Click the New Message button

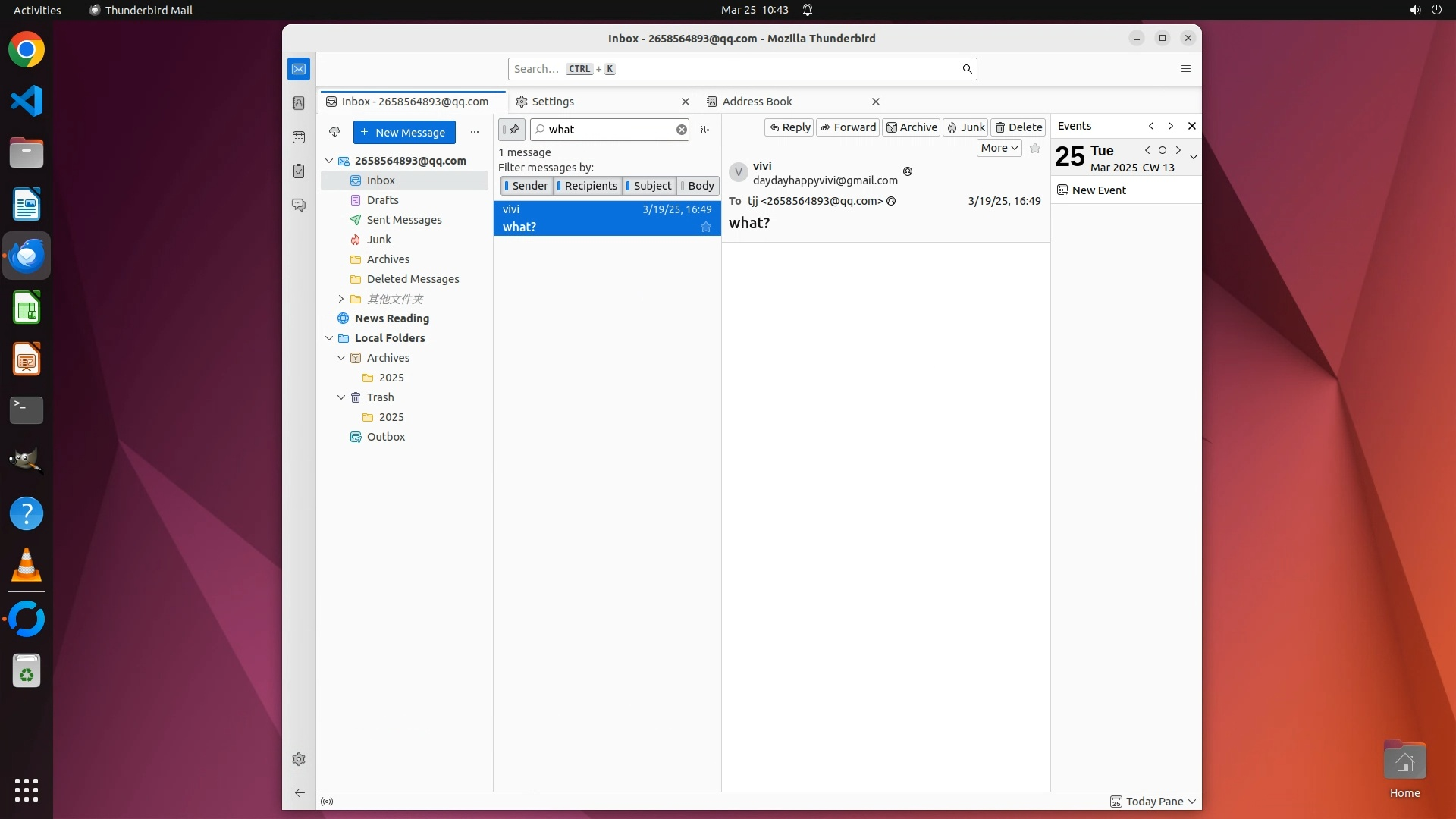coord(404,132)
